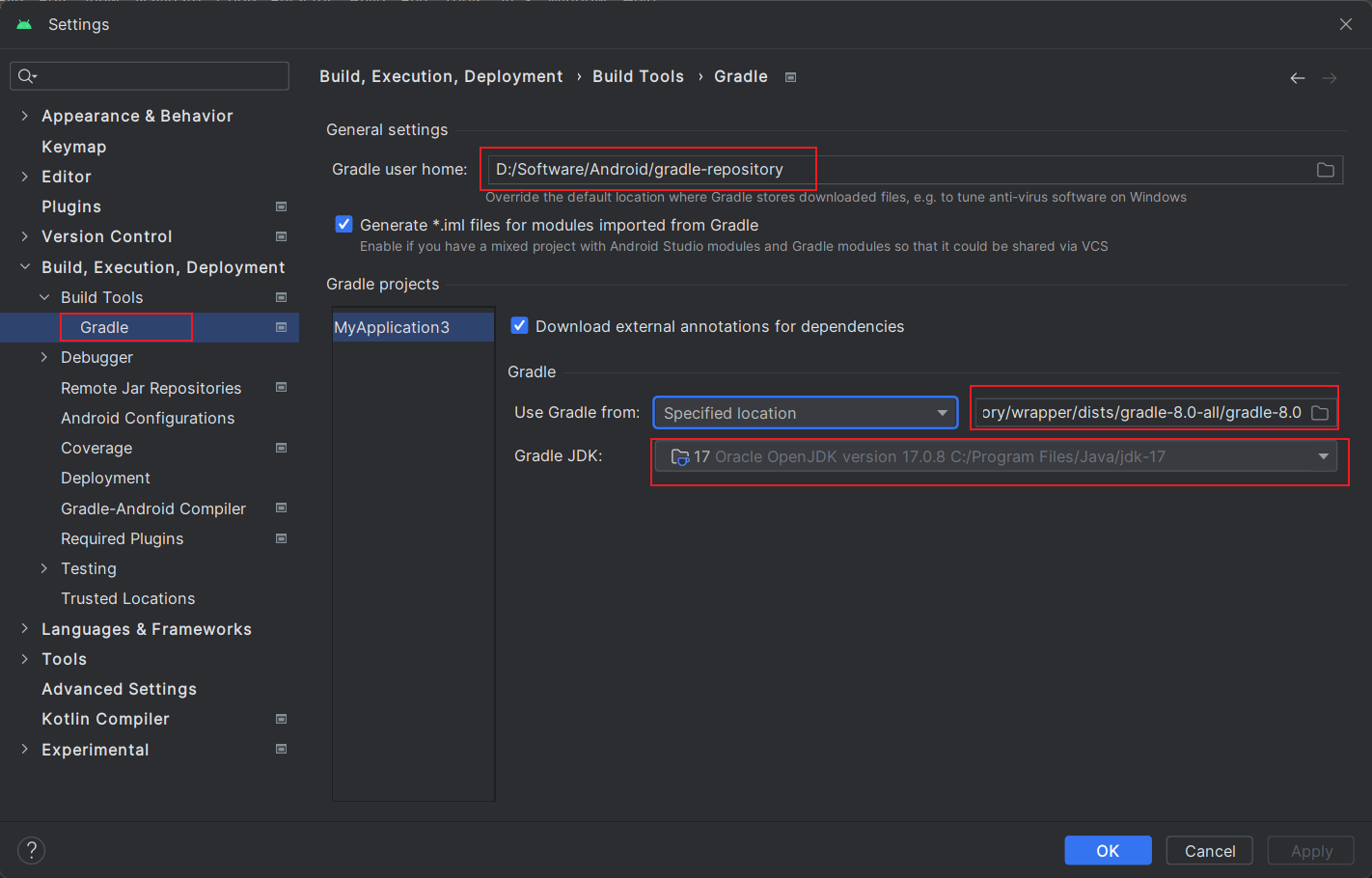Browse folder for Gradle user home

(1326, 170)
